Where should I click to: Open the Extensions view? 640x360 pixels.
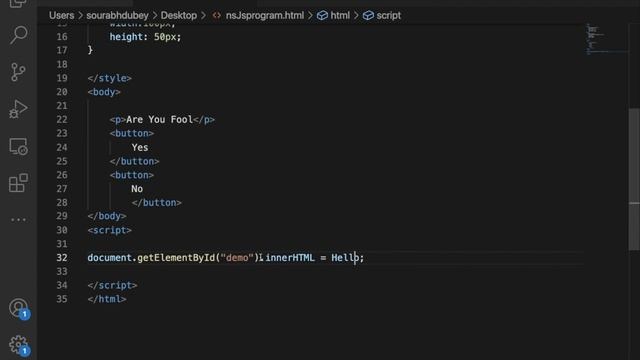tap(18, 183)
